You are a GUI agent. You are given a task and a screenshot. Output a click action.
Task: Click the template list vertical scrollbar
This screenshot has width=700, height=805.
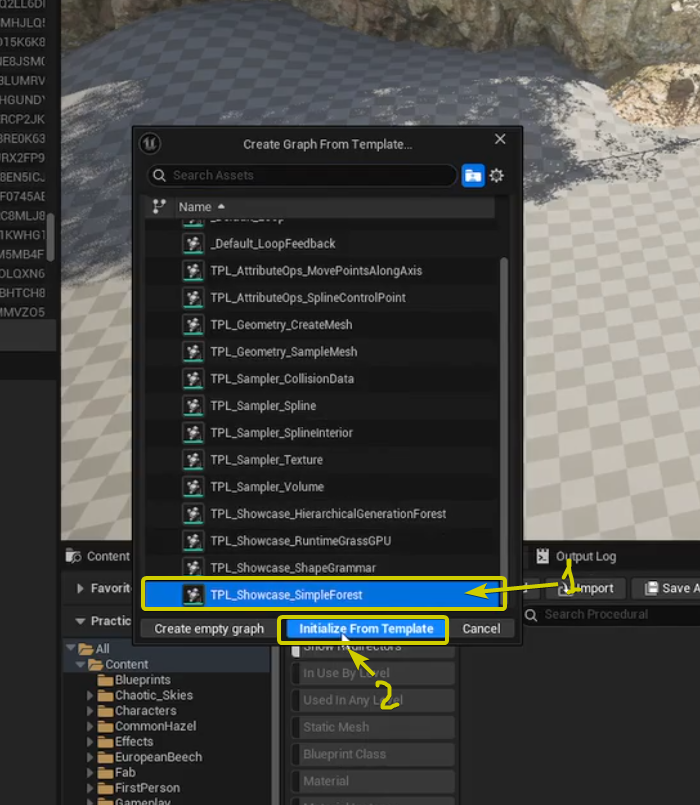pyautogui.click(x=503, y=400)
